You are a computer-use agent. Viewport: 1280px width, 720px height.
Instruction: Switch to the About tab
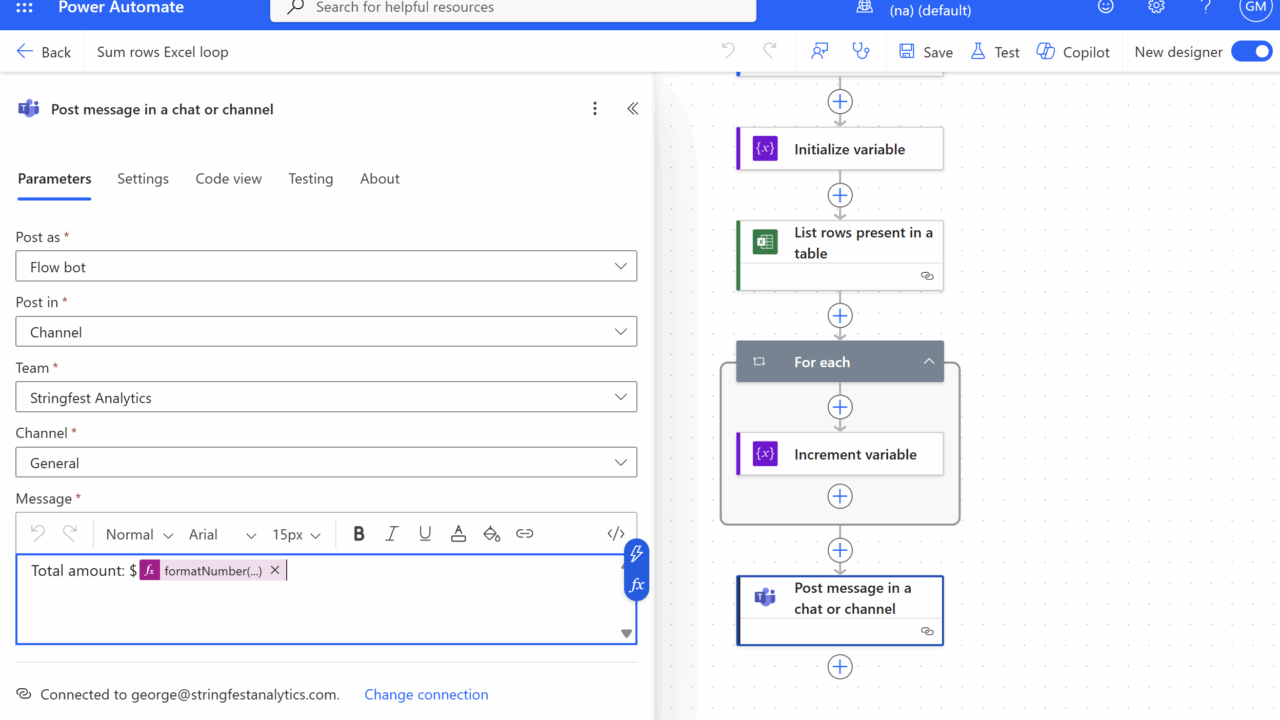[x=380, y=179]
